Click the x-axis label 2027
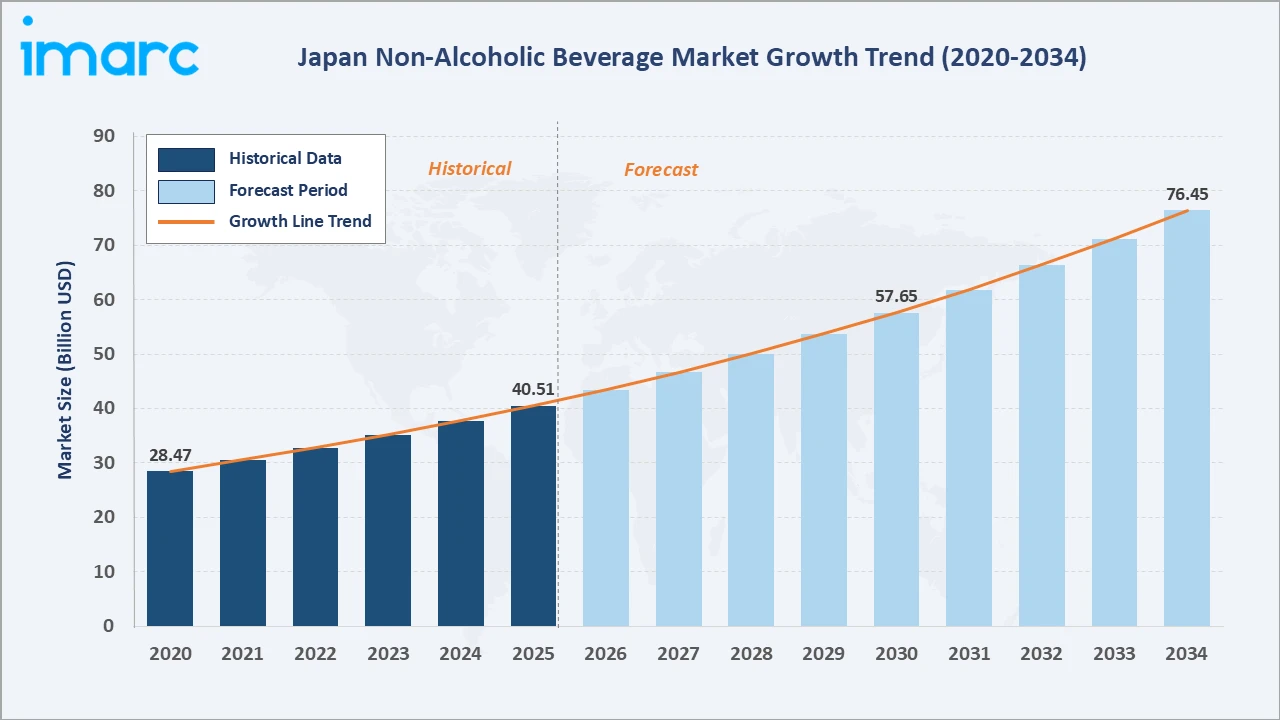This screenshot has width=1280, height=720. (679, 654)
